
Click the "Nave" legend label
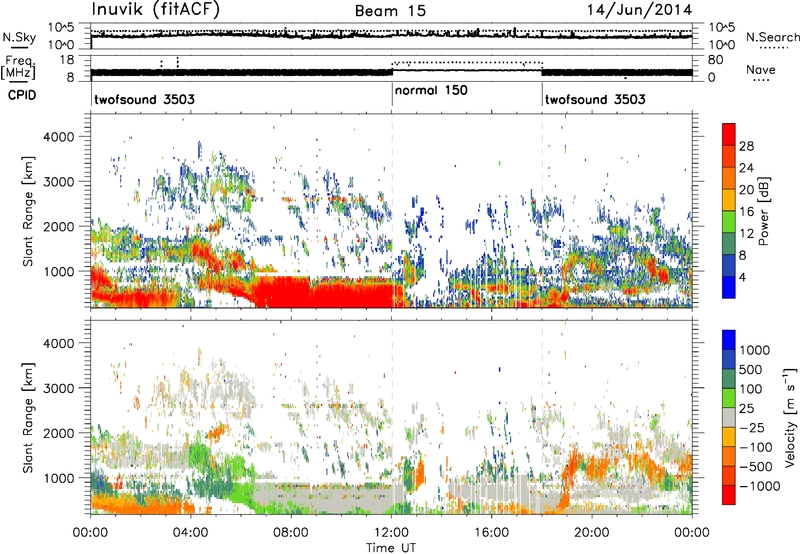pyautogui.click(x=761, y=69)
